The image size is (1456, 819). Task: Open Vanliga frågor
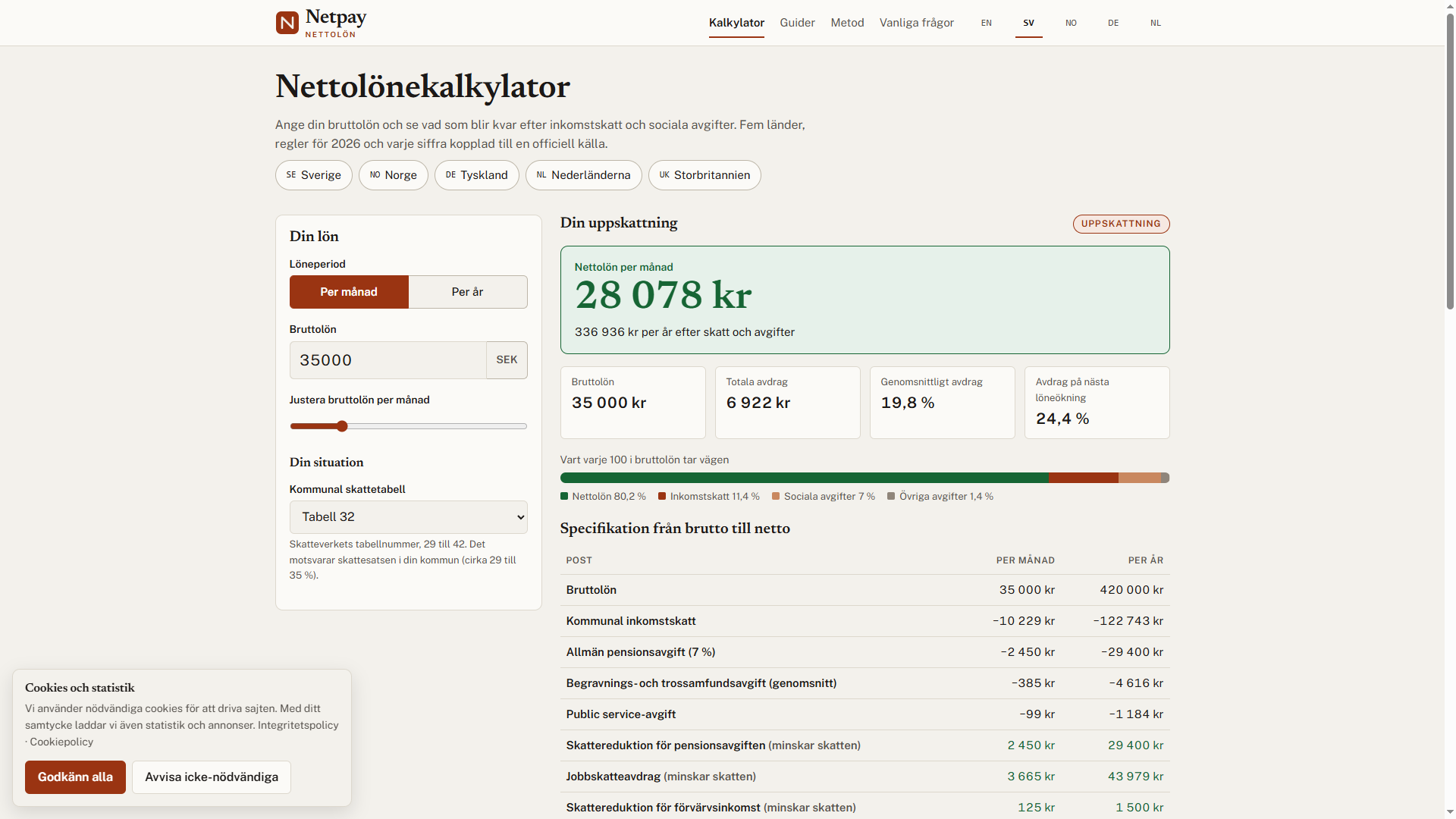point(916,23)
